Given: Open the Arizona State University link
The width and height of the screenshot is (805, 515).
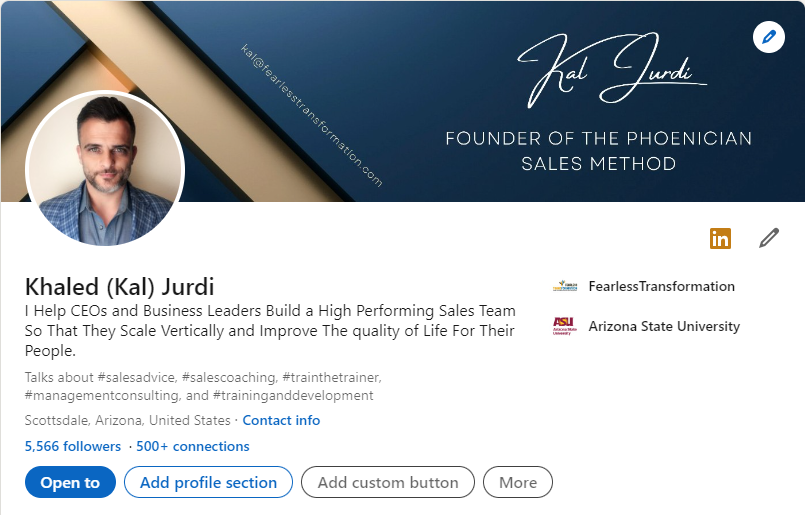Looking at the screenshot, I should point(664,326).
